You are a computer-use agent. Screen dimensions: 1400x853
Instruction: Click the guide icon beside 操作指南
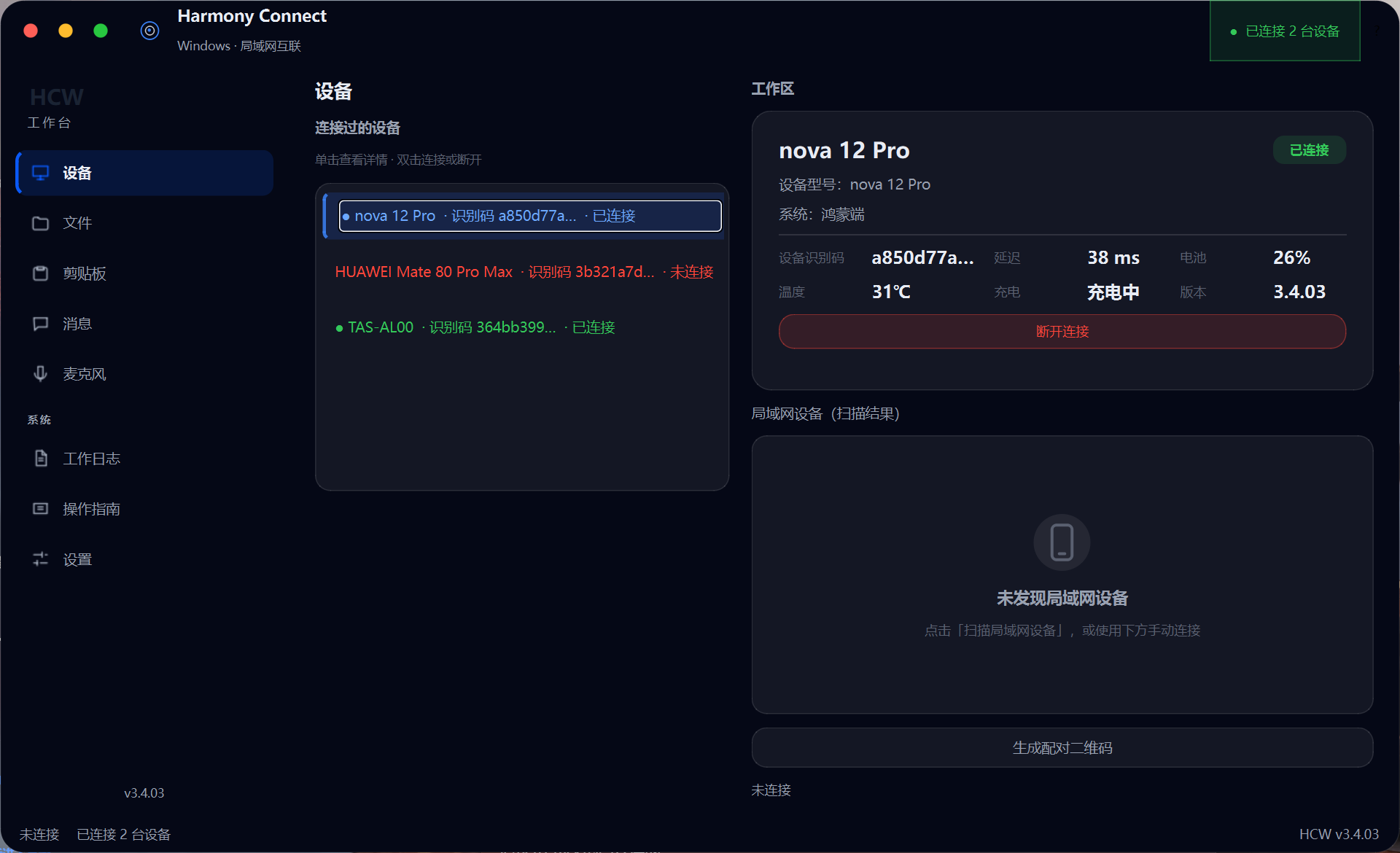click(x=41, y=509)
